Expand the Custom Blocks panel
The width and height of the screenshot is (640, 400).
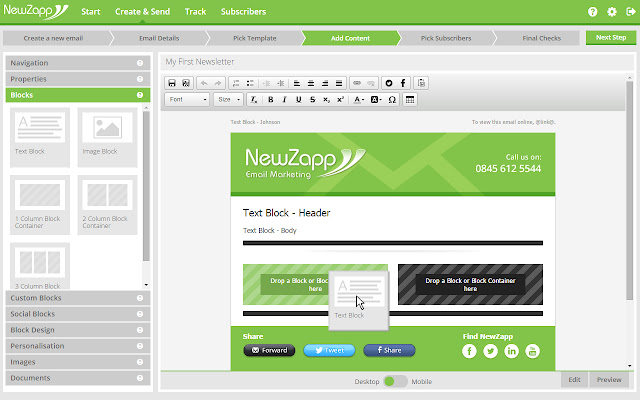[x=78, y=298]
